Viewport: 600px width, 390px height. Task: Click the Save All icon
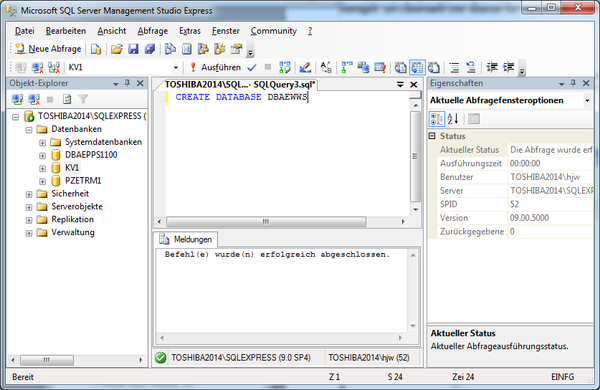pos(150,49)
